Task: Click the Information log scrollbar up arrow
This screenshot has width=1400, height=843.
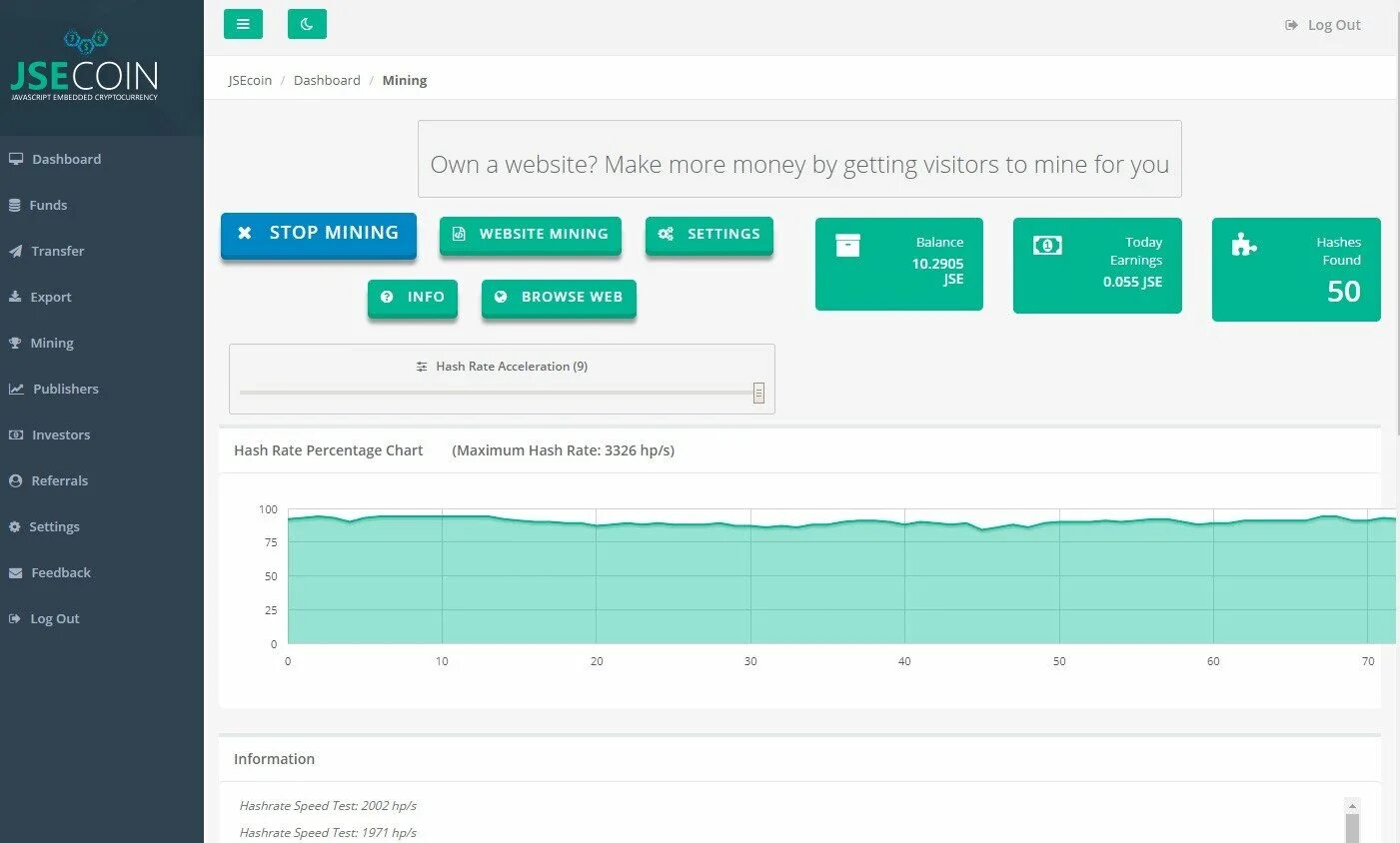Action: click(x=1353, y=805)
